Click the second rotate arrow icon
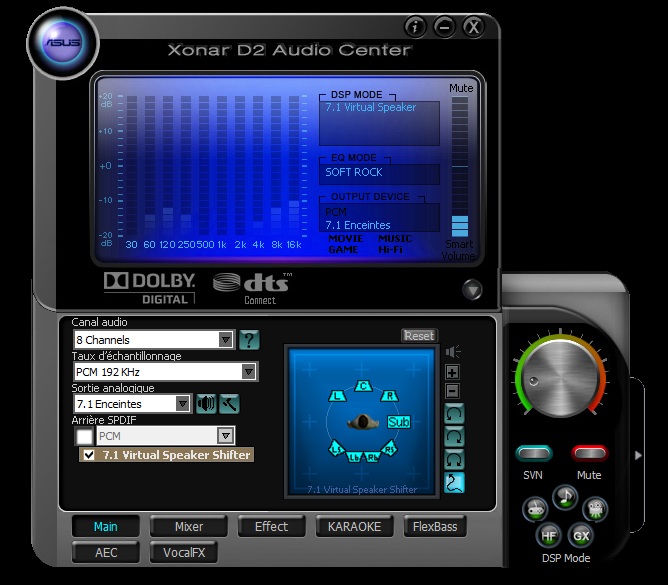Screen dimensions: 668x585 coord(454,437)
